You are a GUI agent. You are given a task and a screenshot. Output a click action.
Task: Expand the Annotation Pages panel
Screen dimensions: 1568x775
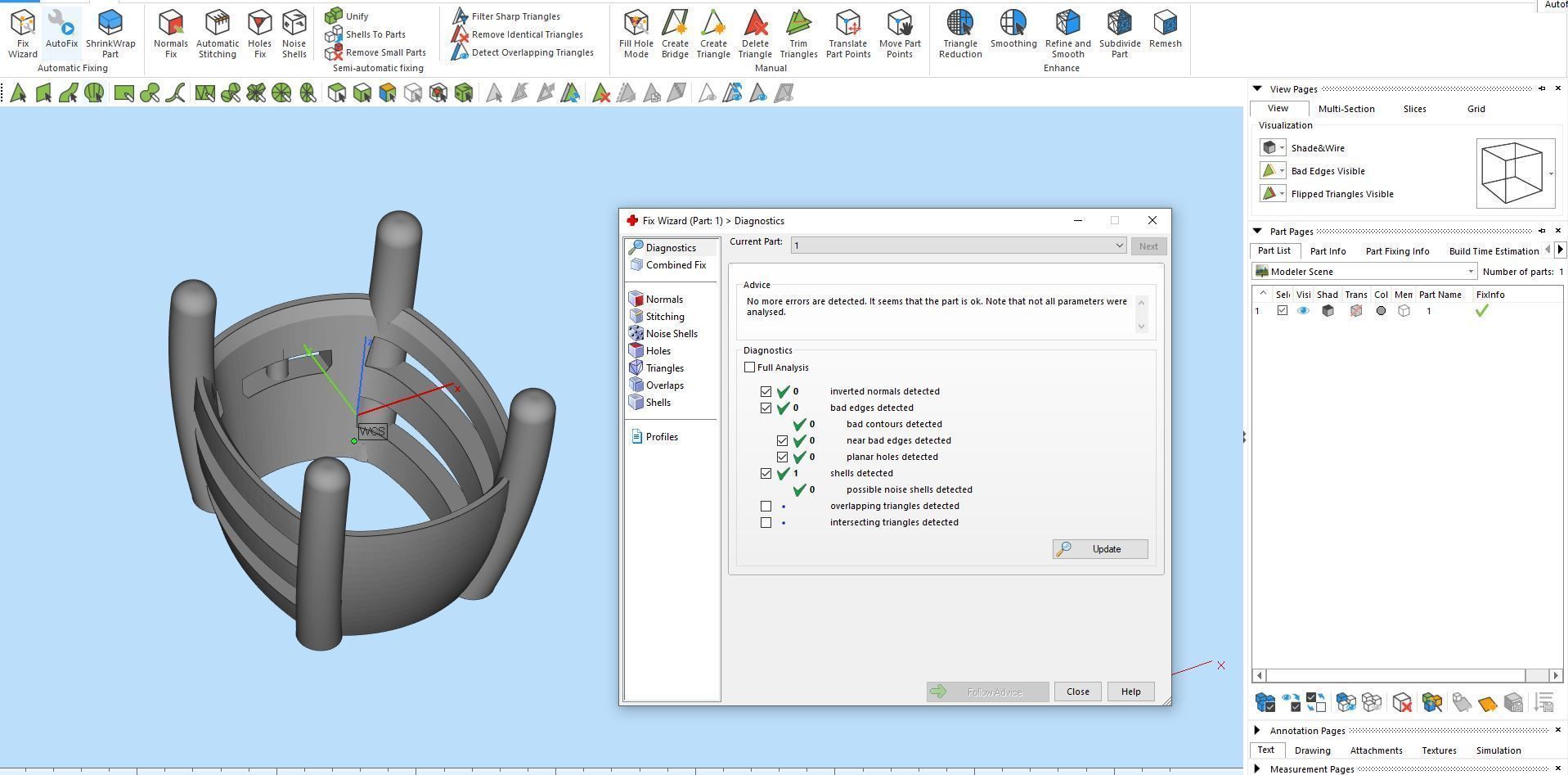point(1257,731)
